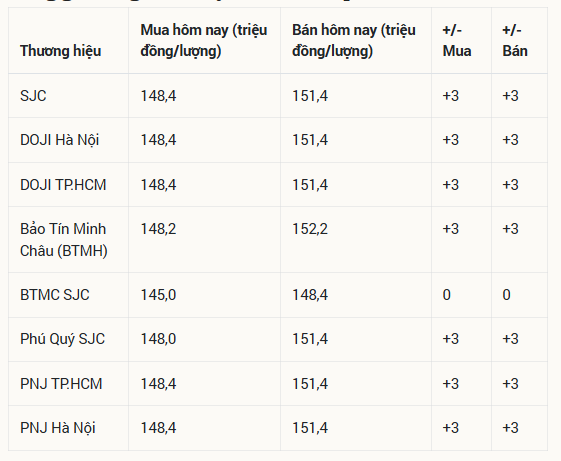This screenshot has width=561, height=461.
Task: Select the +/- Bán column header
Action: coord(515,40)
